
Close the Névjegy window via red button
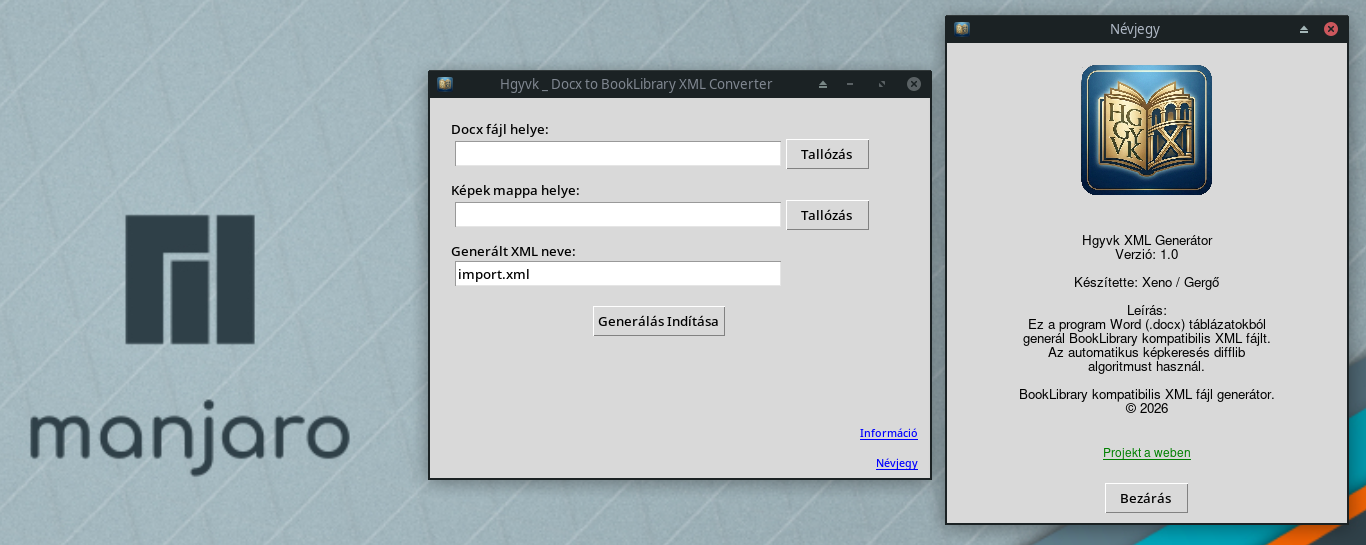[x=1331, y=29]
